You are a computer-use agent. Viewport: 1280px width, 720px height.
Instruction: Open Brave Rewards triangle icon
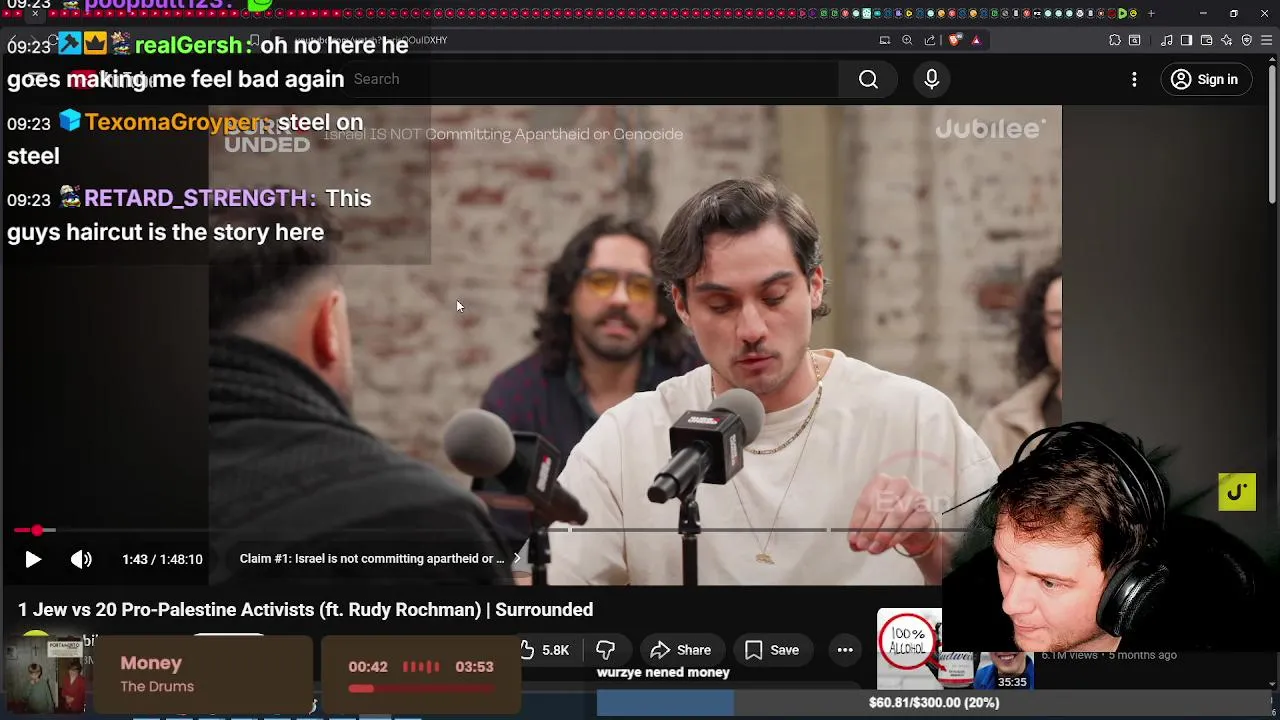click(976, 40)
